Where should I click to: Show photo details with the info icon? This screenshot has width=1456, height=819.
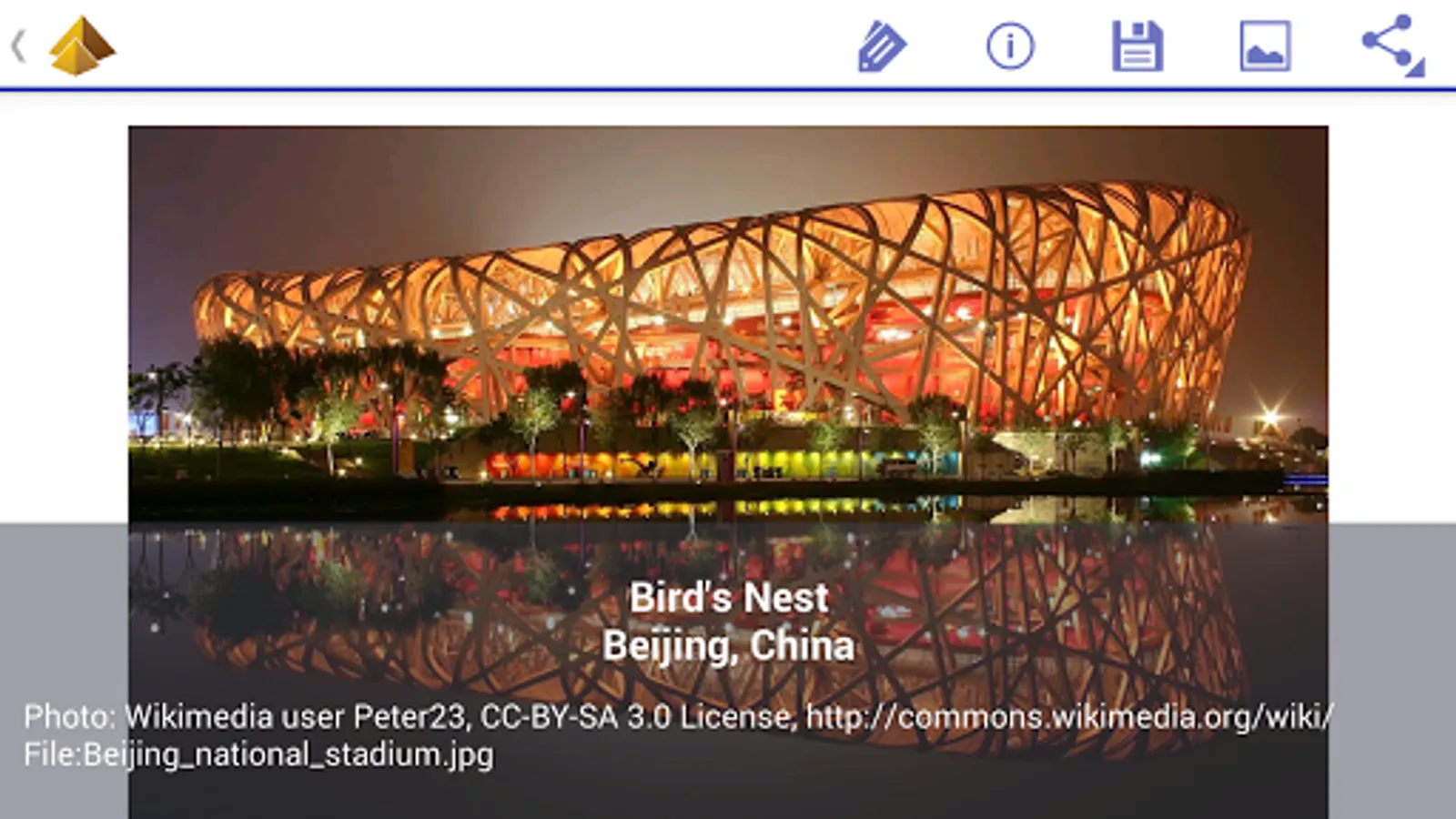click(1010, 45)
